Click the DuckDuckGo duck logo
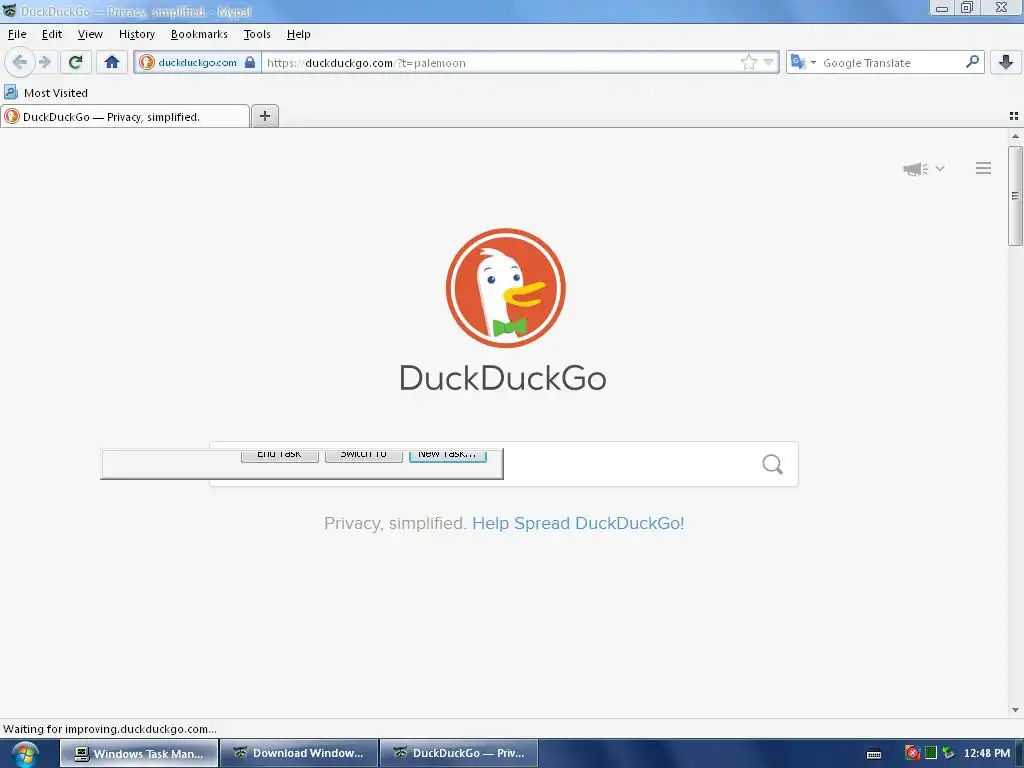The height and width of the screenshot is (768, 1024). [x=505, y=288]
